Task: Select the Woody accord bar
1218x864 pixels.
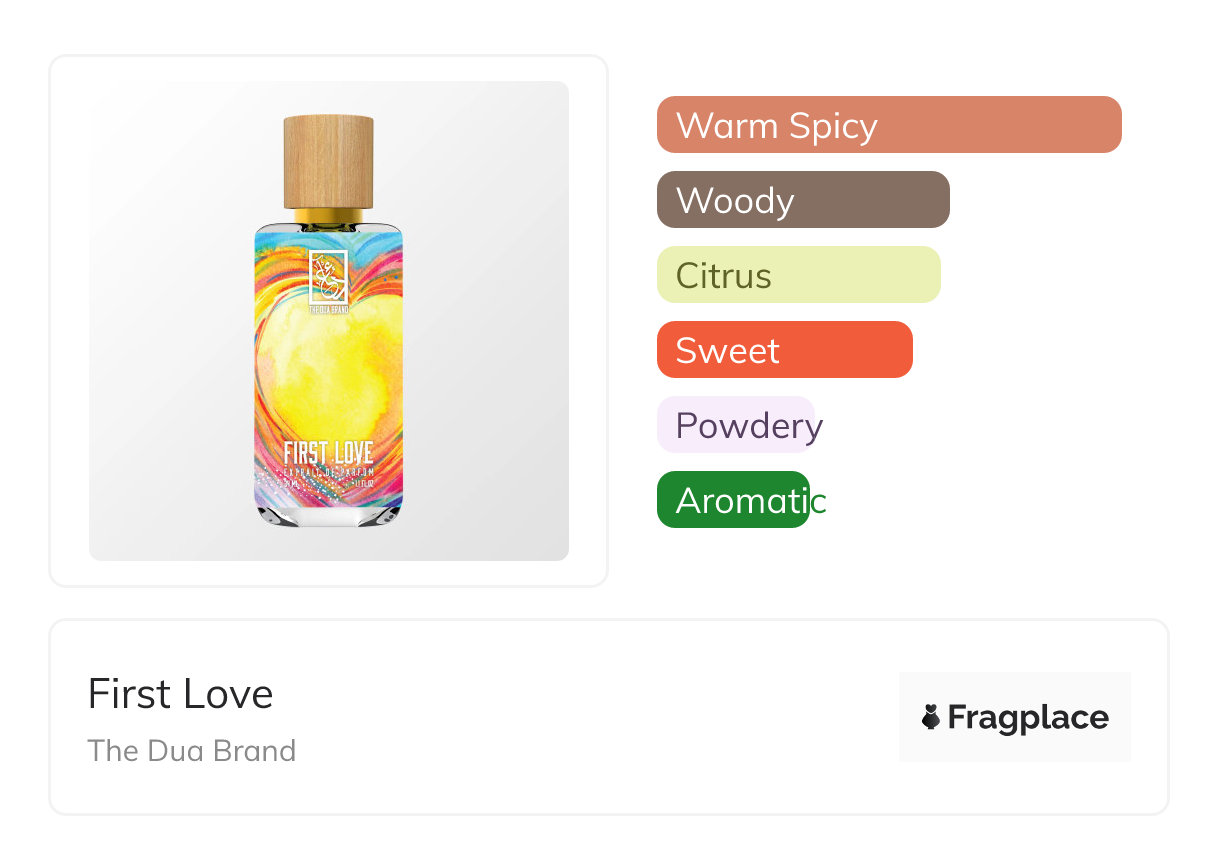Action: [802, 200]
